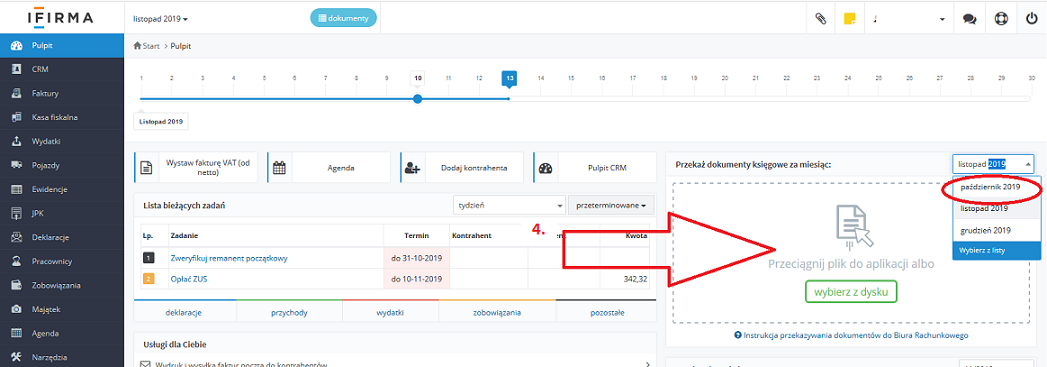Viewport: 1047px width, 367px height.
Task: Switch to the wydatki tab
Action: coord(390,312)
